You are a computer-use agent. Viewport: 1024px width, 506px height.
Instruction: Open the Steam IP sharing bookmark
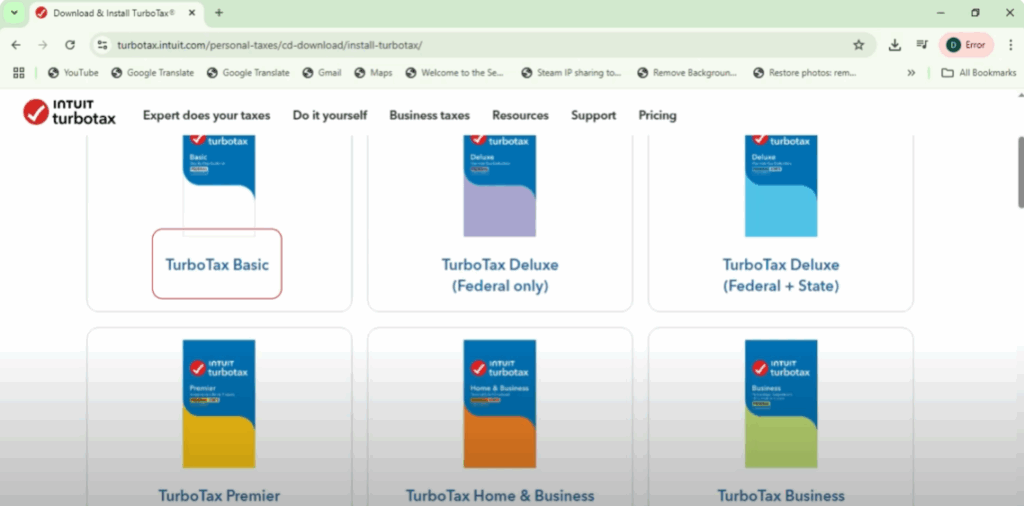[571, 72]
